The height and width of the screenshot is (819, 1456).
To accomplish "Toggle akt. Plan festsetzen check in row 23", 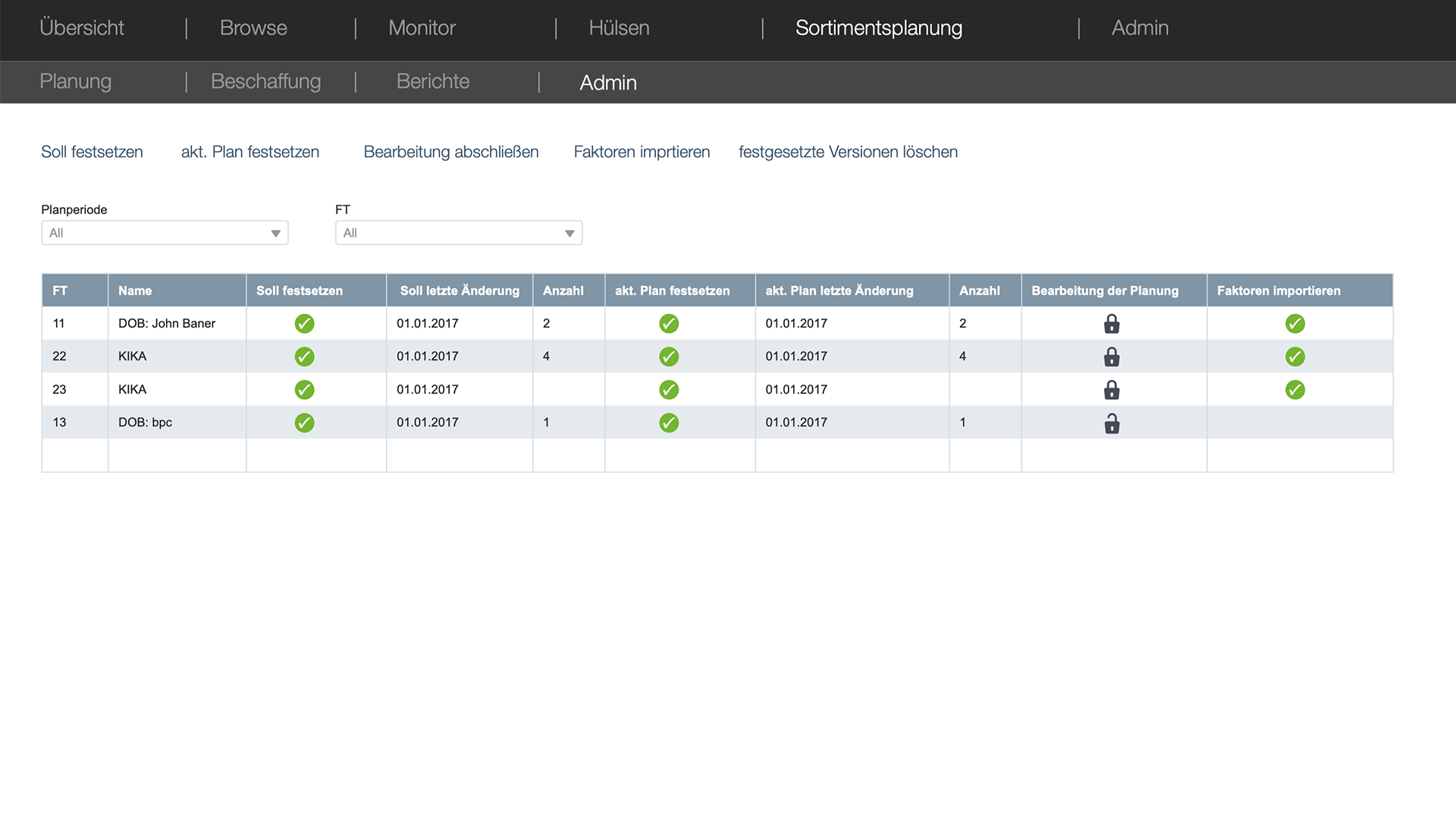I will click(669, 390).
